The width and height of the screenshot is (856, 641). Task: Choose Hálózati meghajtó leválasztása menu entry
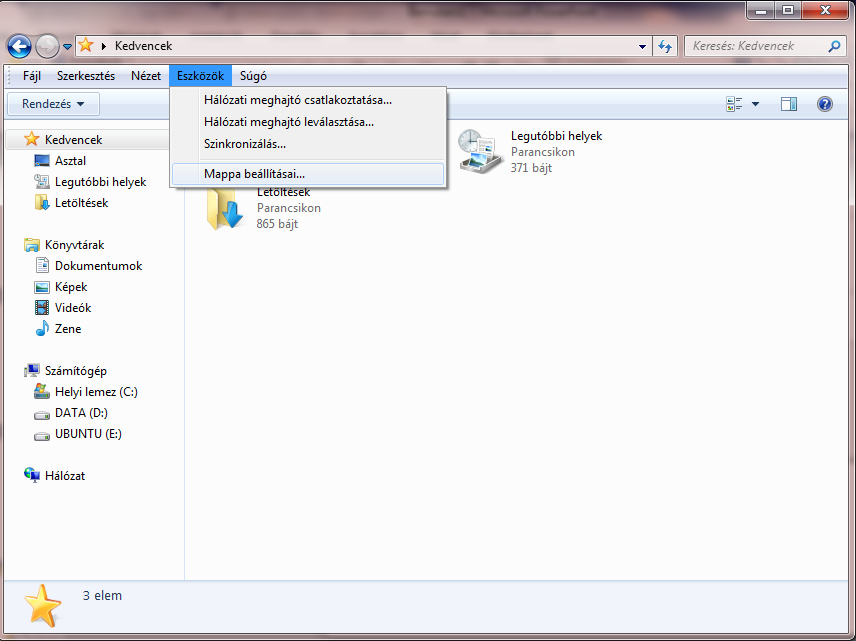click(308, 122)
